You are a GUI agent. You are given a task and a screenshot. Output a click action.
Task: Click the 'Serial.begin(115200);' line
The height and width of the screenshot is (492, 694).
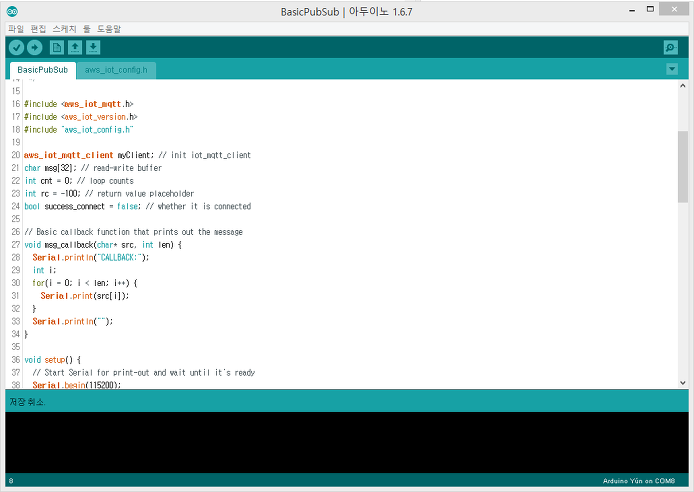pos(76,385)
